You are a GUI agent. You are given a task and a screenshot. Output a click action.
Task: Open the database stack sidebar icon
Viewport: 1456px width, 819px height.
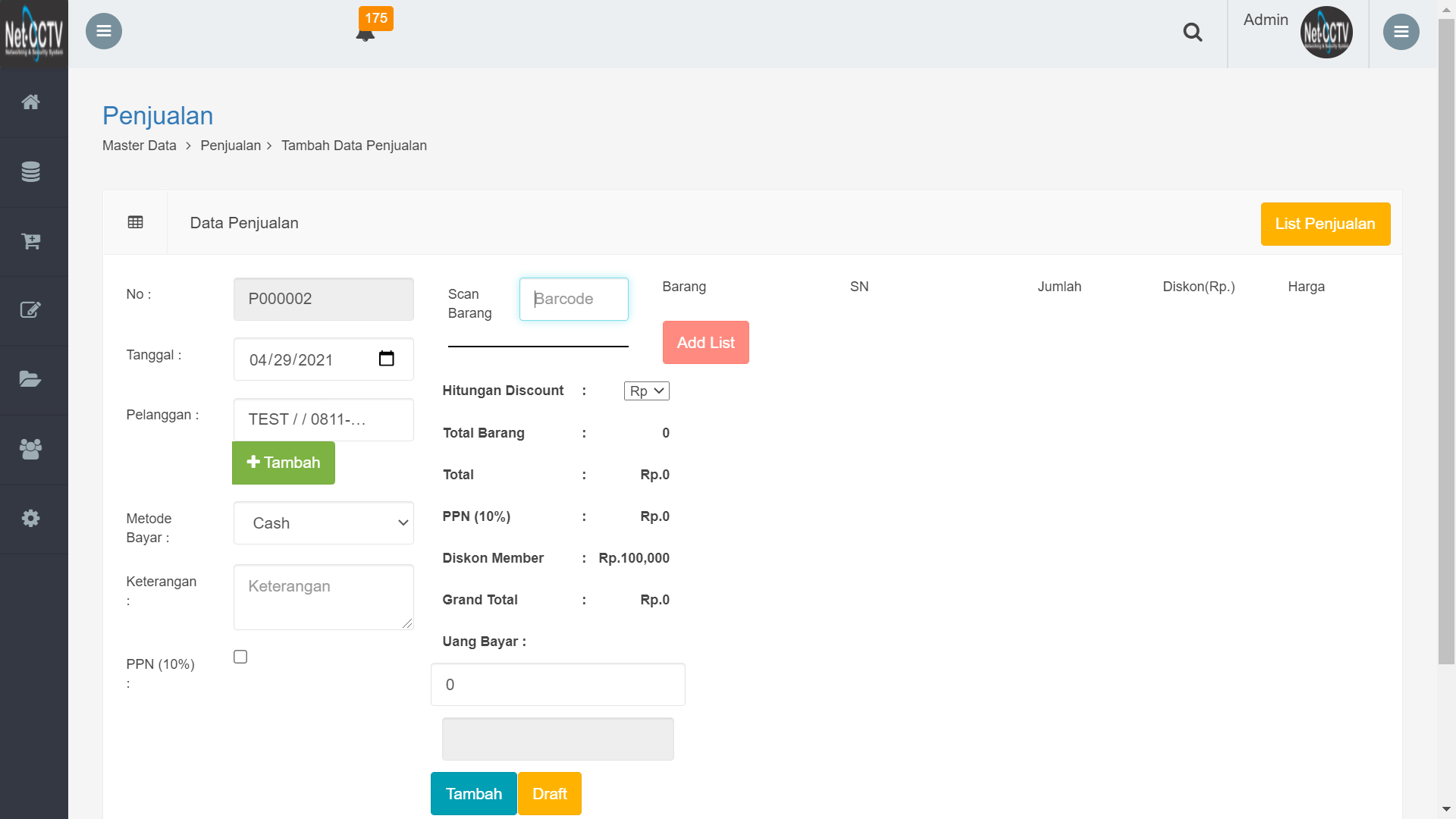(30, 172)
